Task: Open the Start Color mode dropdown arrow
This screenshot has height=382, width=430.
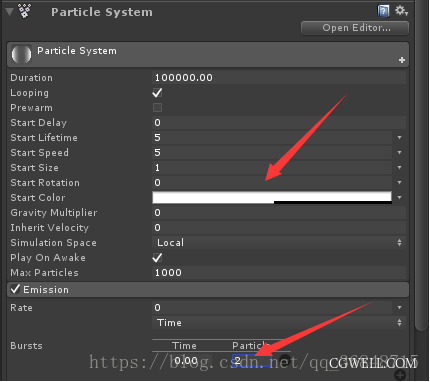Action: click(399, 198)
